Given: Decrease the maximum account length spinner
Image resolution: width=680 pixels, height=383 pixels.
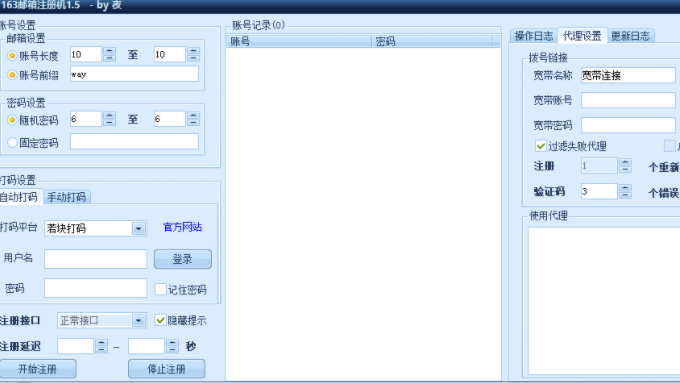Looking at the screenshot, I should (193, 58).
